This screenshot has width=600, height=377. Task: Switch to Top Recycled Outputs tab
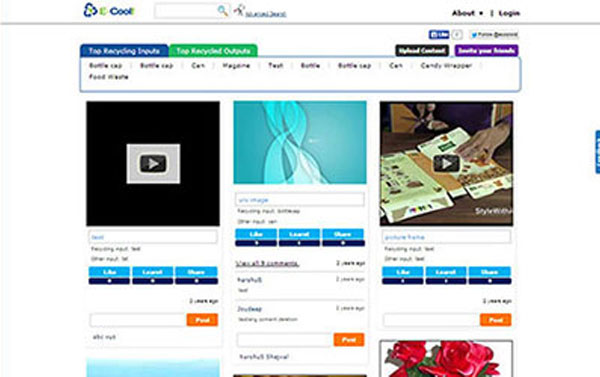213,51
